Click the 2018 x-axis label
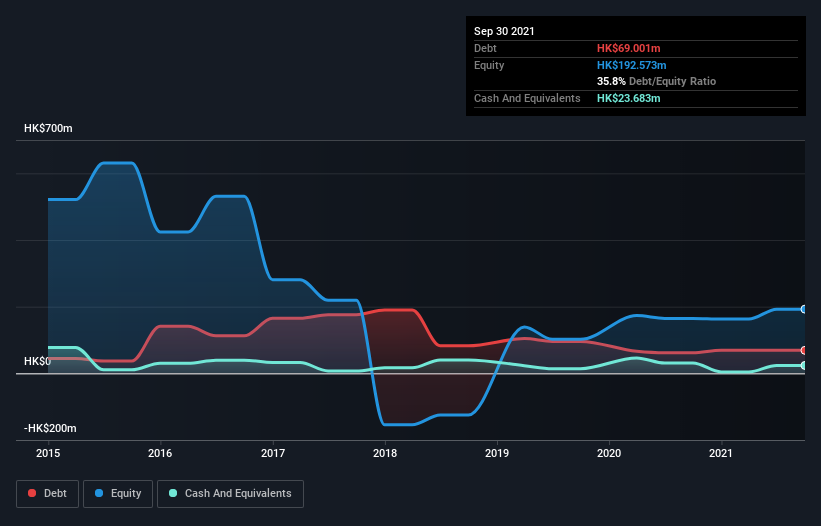This screenshot has width=821, height=526. [385, 453]
